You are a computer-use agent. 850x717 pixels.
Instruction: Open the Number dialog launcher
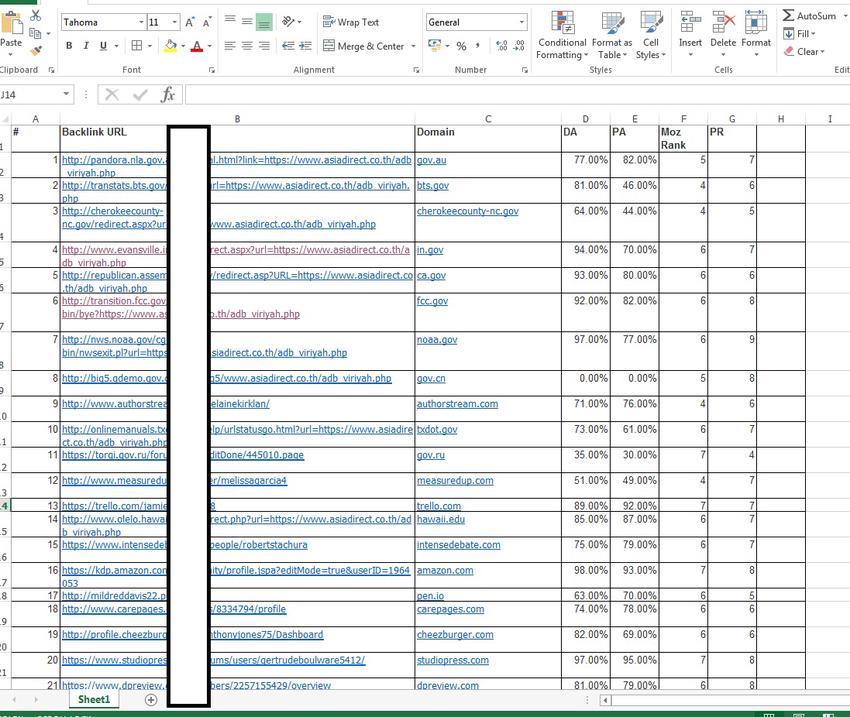[525, 70]
